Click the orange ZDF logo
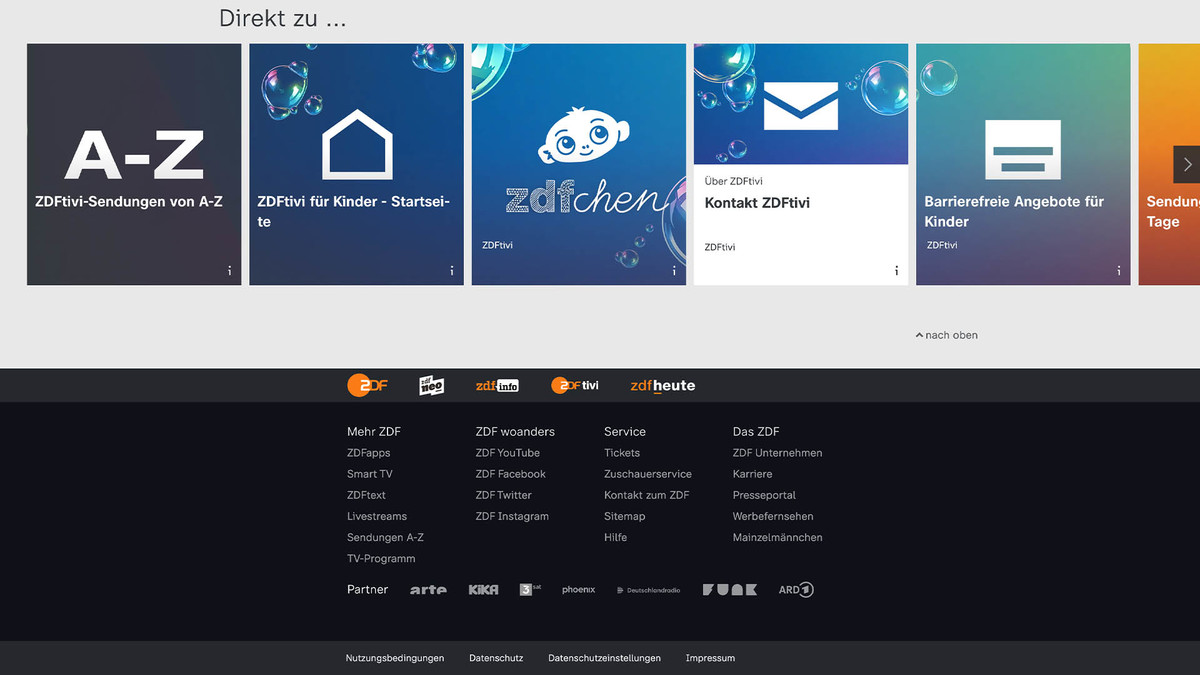 [369, 385]
